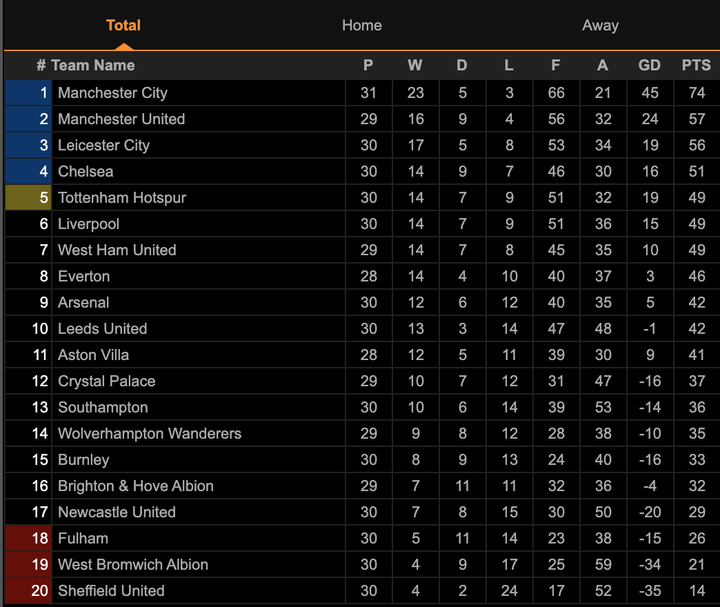Click blue position 1 rank badge
Image resolution: width=720 pixels, height=607 pixels.
point(28,93)
